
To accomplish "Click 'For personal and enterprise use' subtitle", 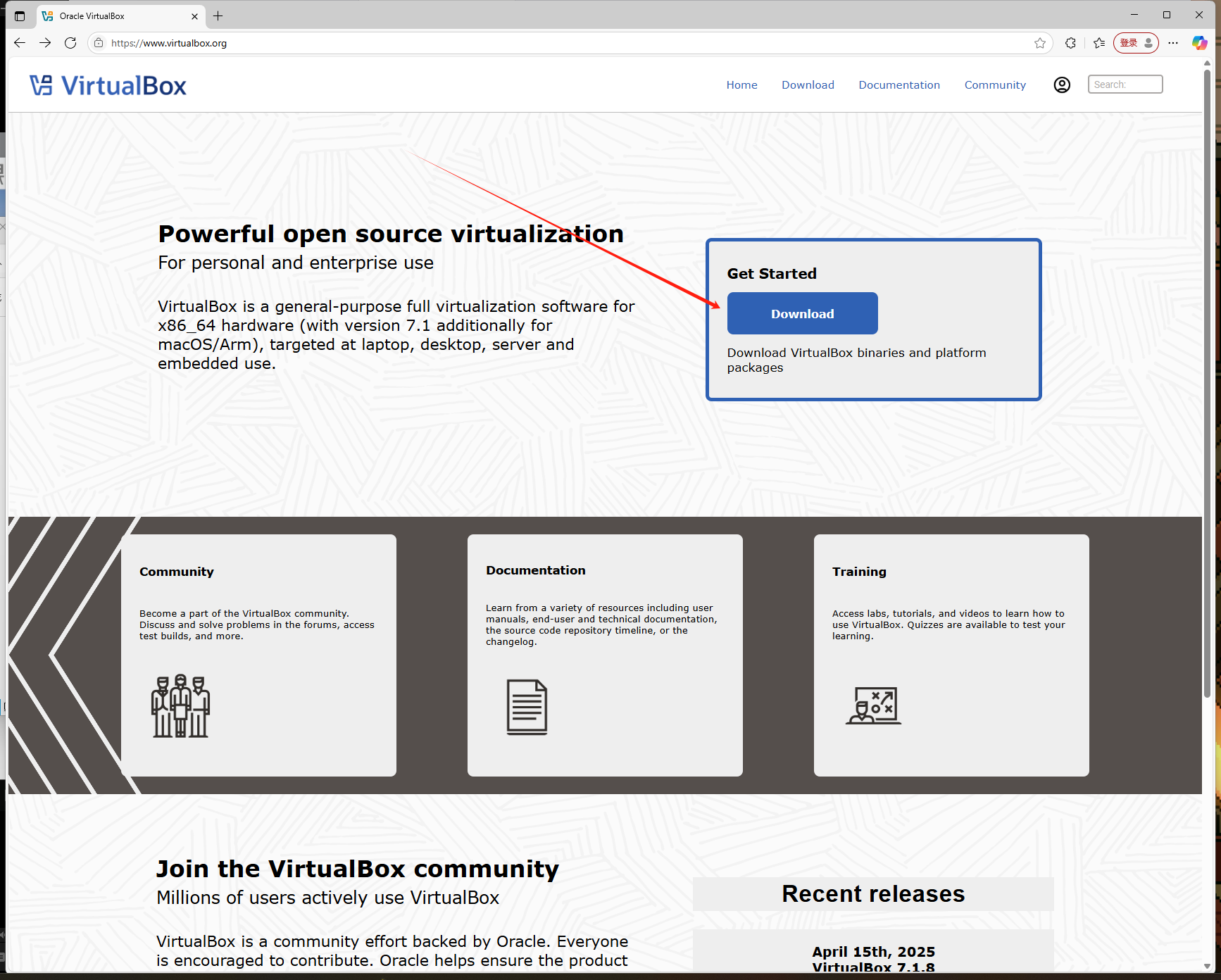I will 296,263.
